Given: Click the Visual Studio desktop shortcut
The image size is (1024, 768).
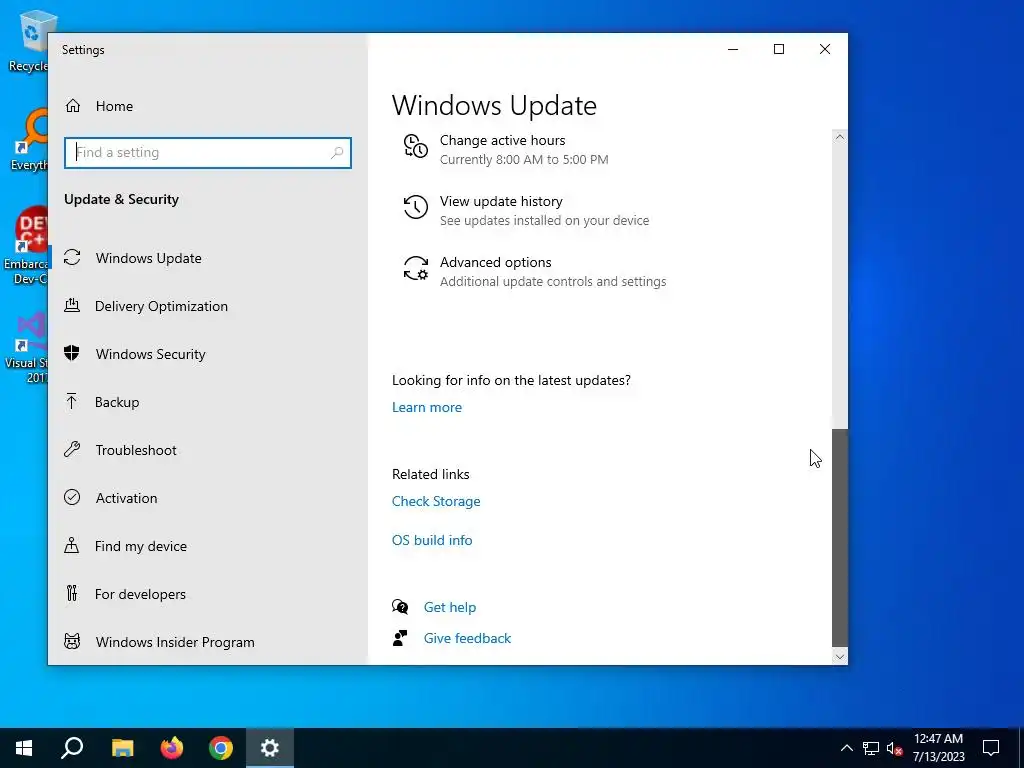Looking at the screenshot, I should [27, 348].
